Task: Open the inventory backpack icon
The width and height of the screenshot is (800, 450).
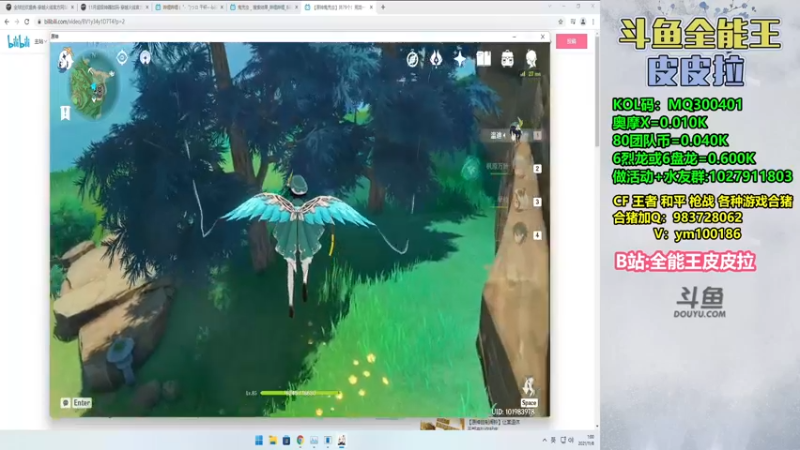Action: 507,59
